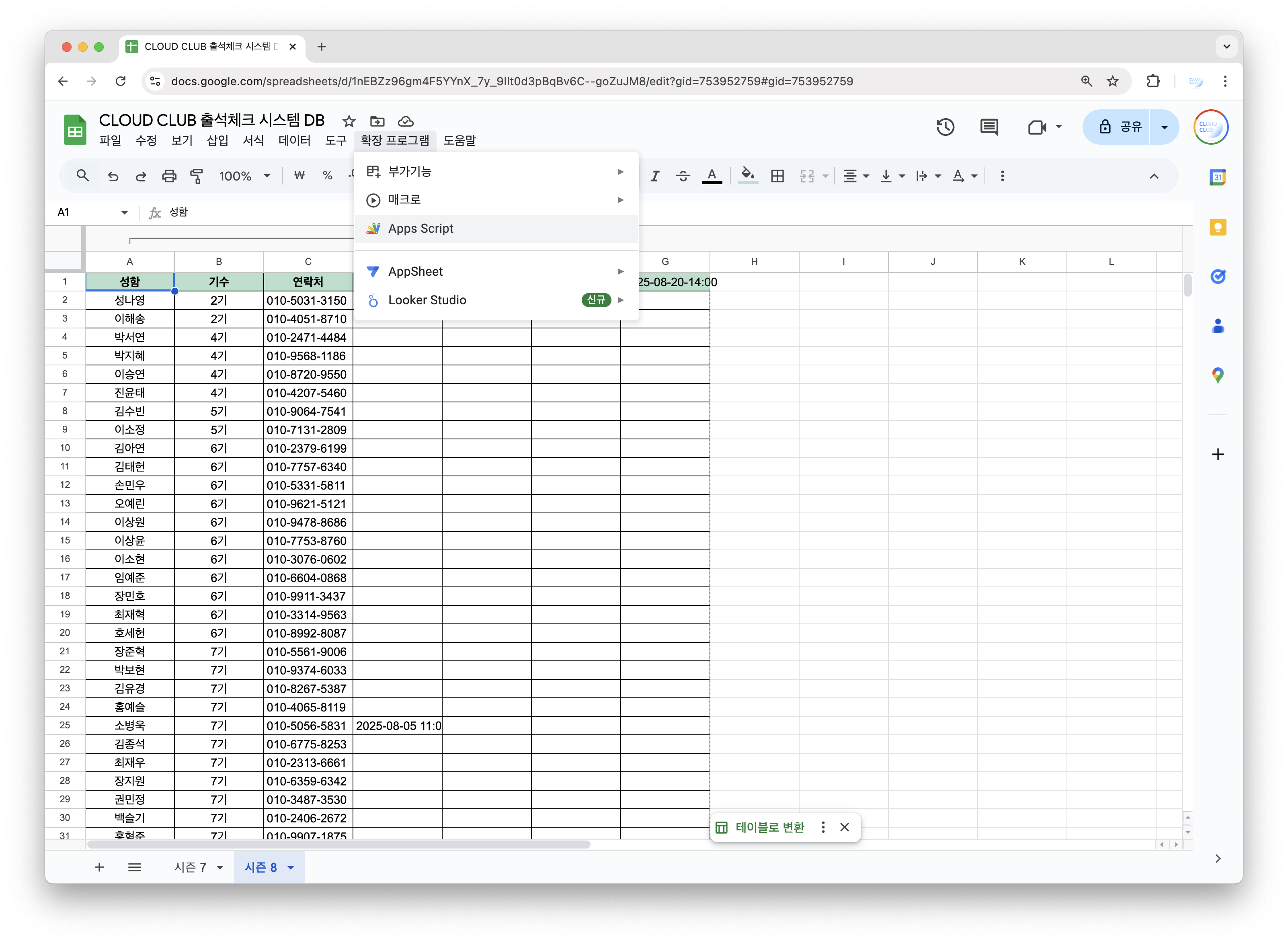
Task: Click the version history clock icon
Action: (x=945, y=127)
